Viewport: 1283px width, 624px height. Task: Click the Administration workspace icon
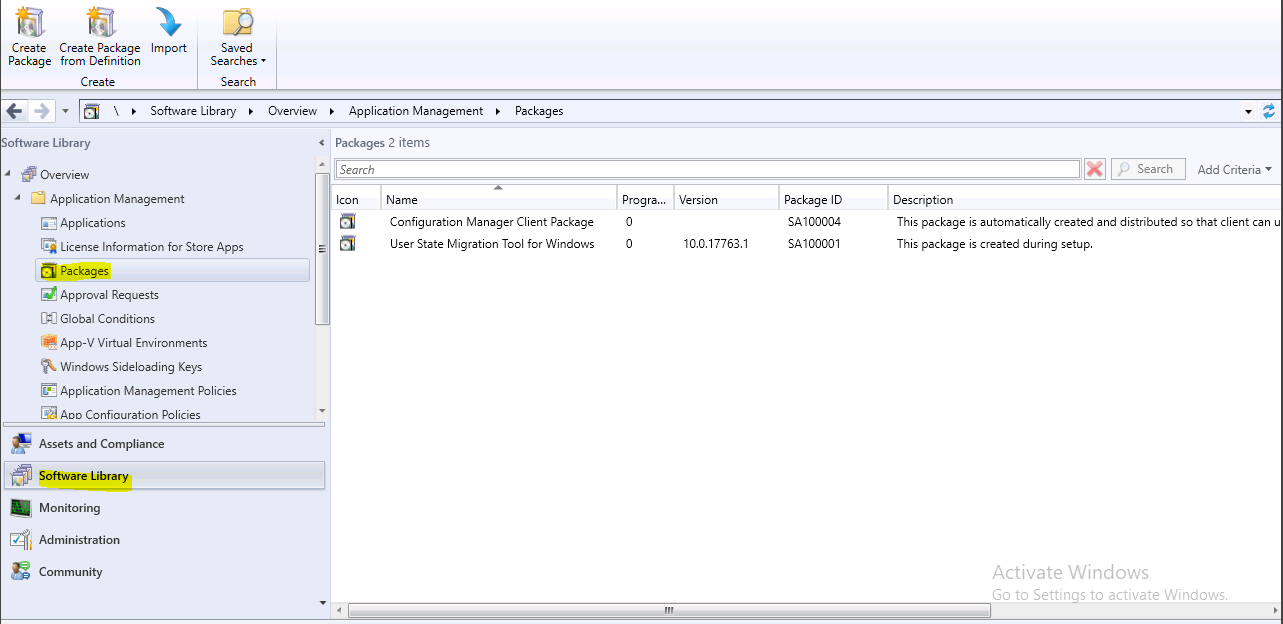[20, 540]
